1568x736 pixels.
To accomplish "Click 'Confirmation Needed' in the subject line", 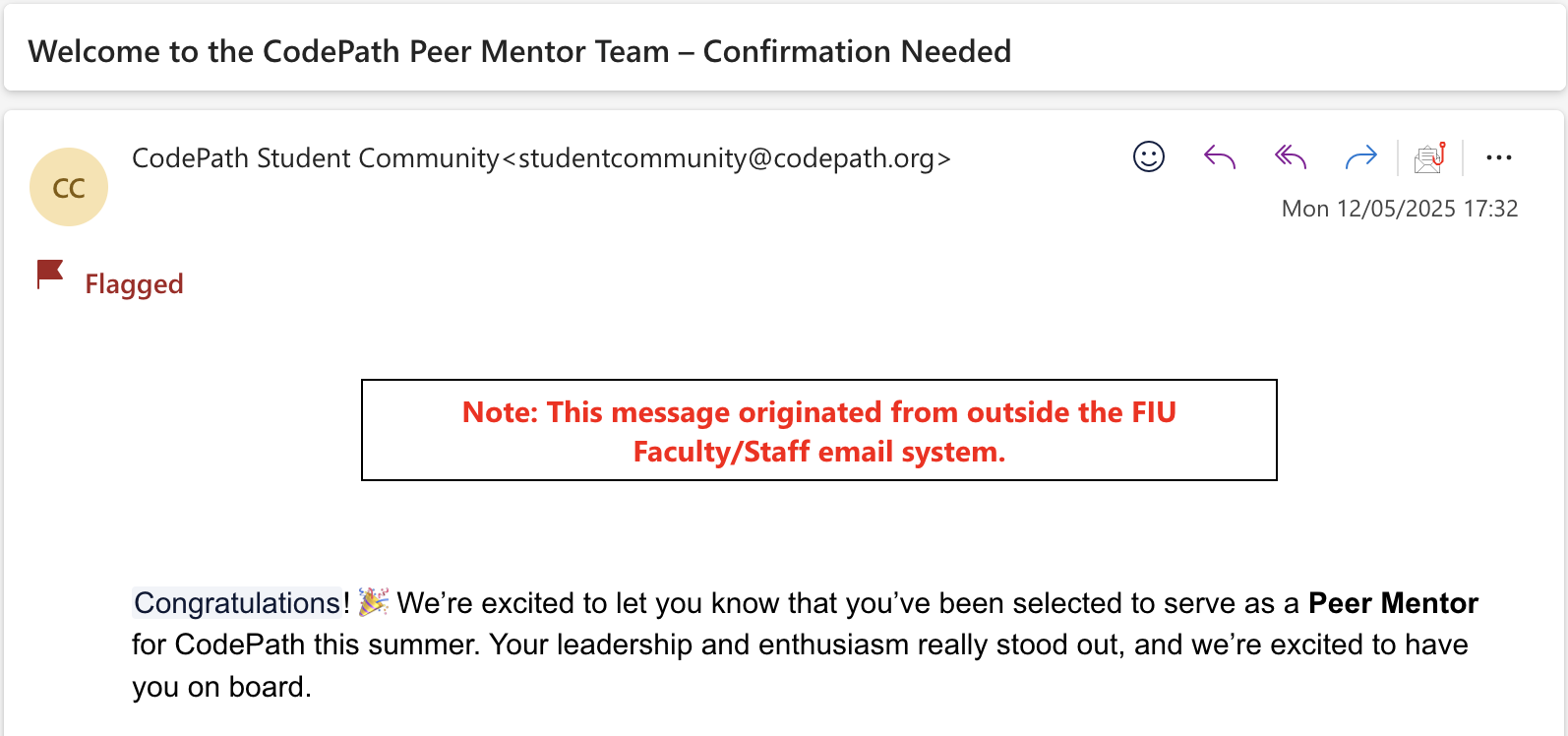I will (x=857, y=51).
